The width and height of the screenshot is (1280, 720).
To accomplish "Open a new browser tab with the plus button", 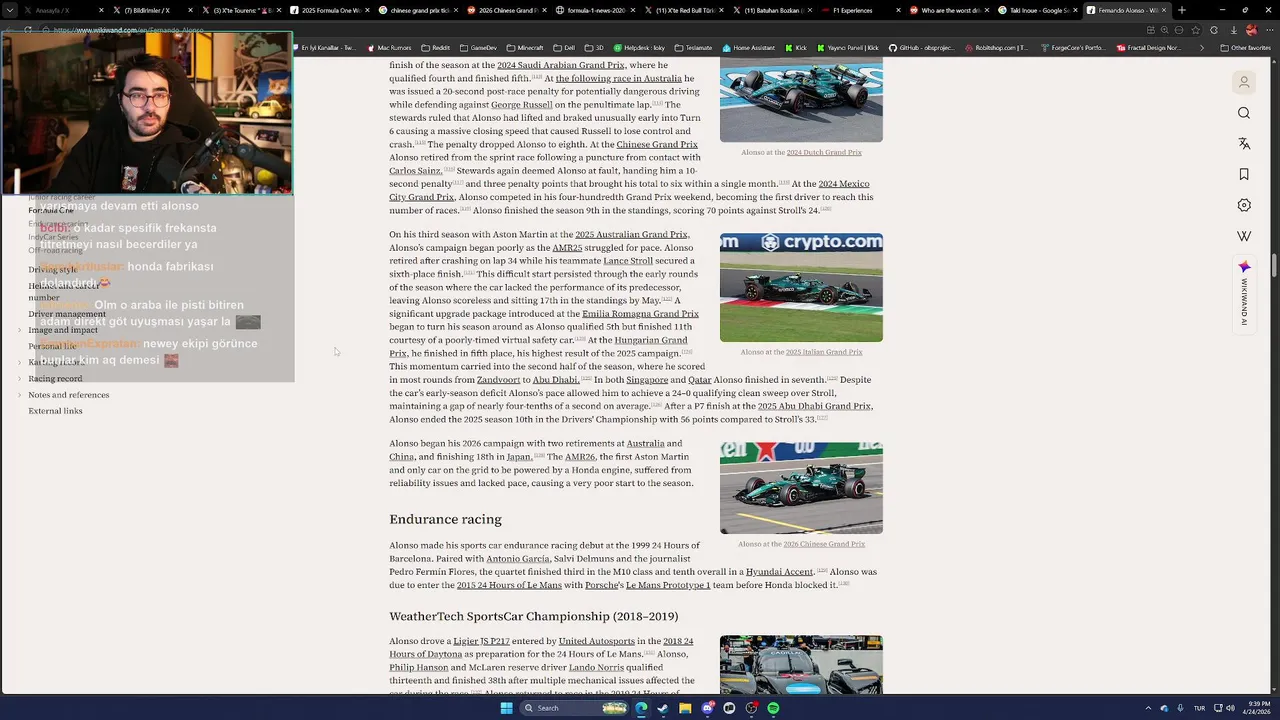I will point(1181,10).
